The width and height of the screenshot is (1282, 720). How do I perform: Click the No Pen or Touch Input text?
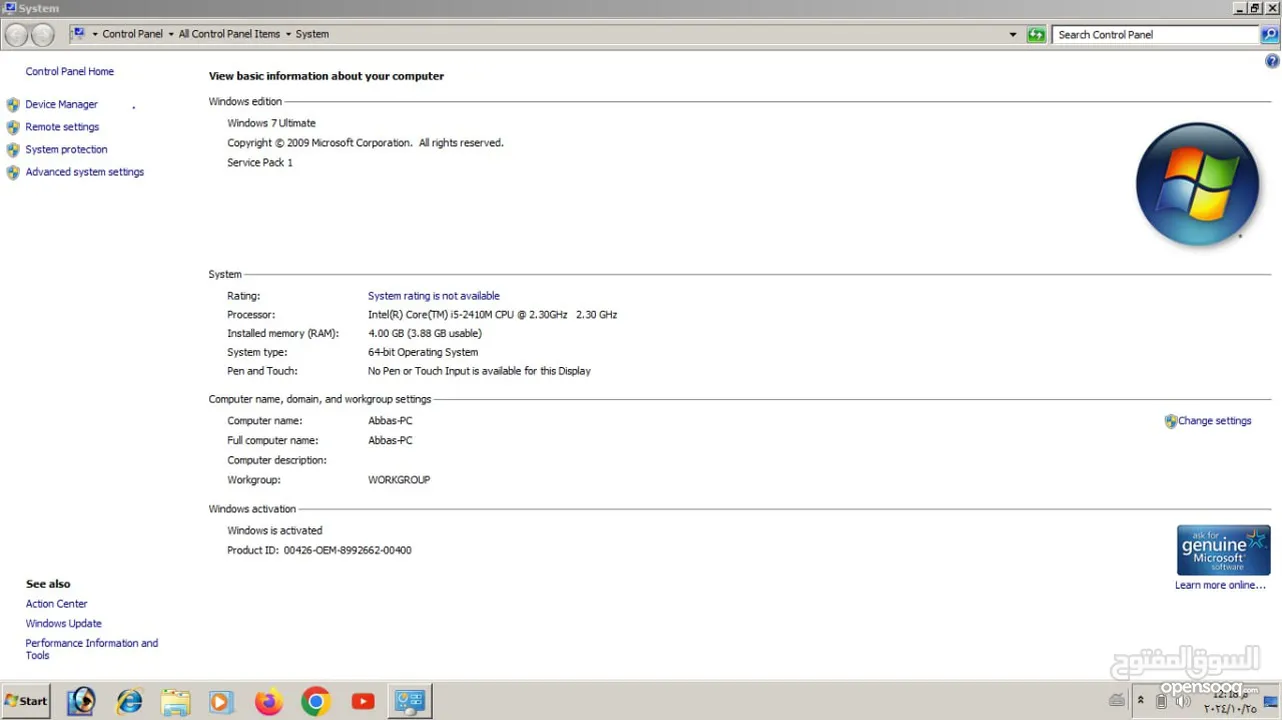pos(479,371)
